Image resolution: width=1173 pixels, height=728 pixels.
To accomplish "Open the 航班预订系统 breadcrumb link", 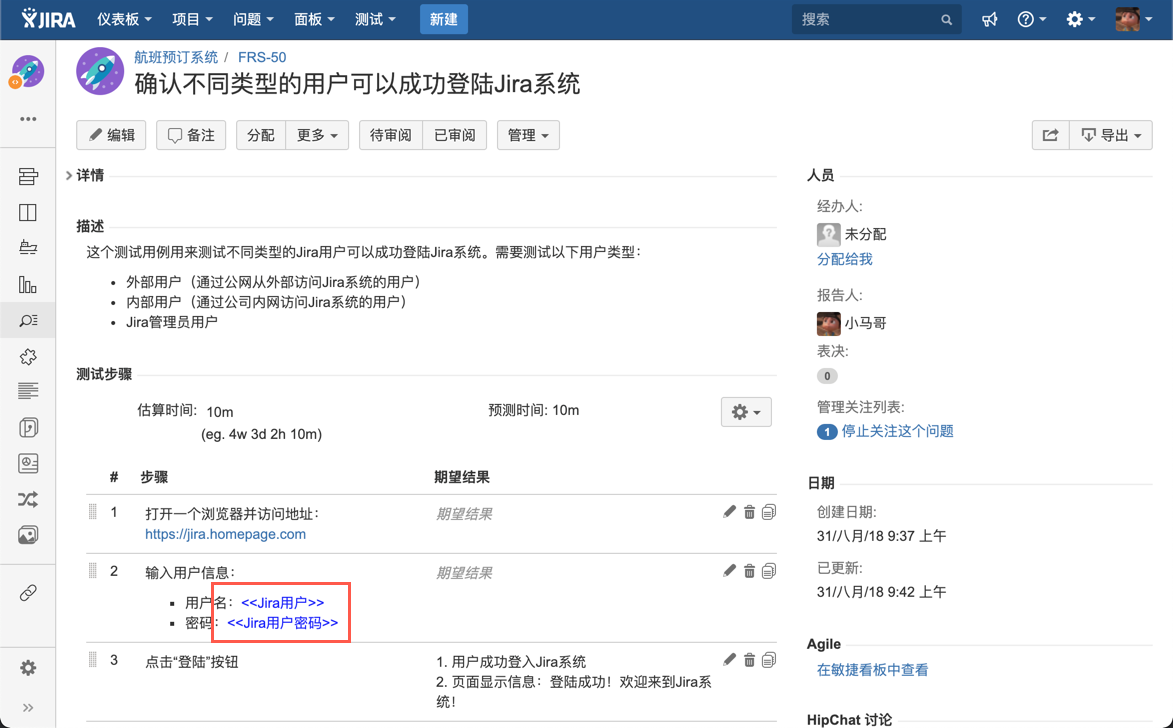I will tap(176, 57).
